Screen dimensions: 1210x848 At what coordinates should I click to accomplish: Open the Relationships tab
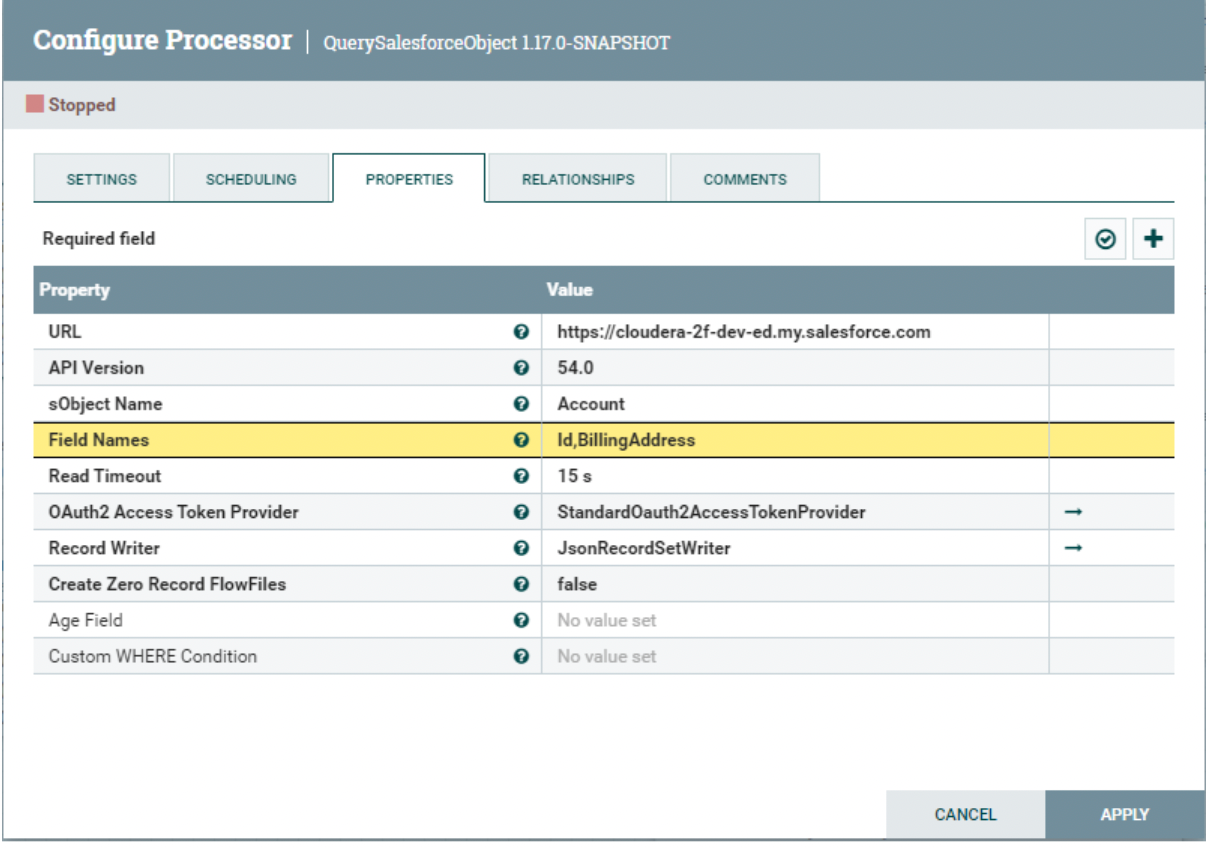[578, 179]
